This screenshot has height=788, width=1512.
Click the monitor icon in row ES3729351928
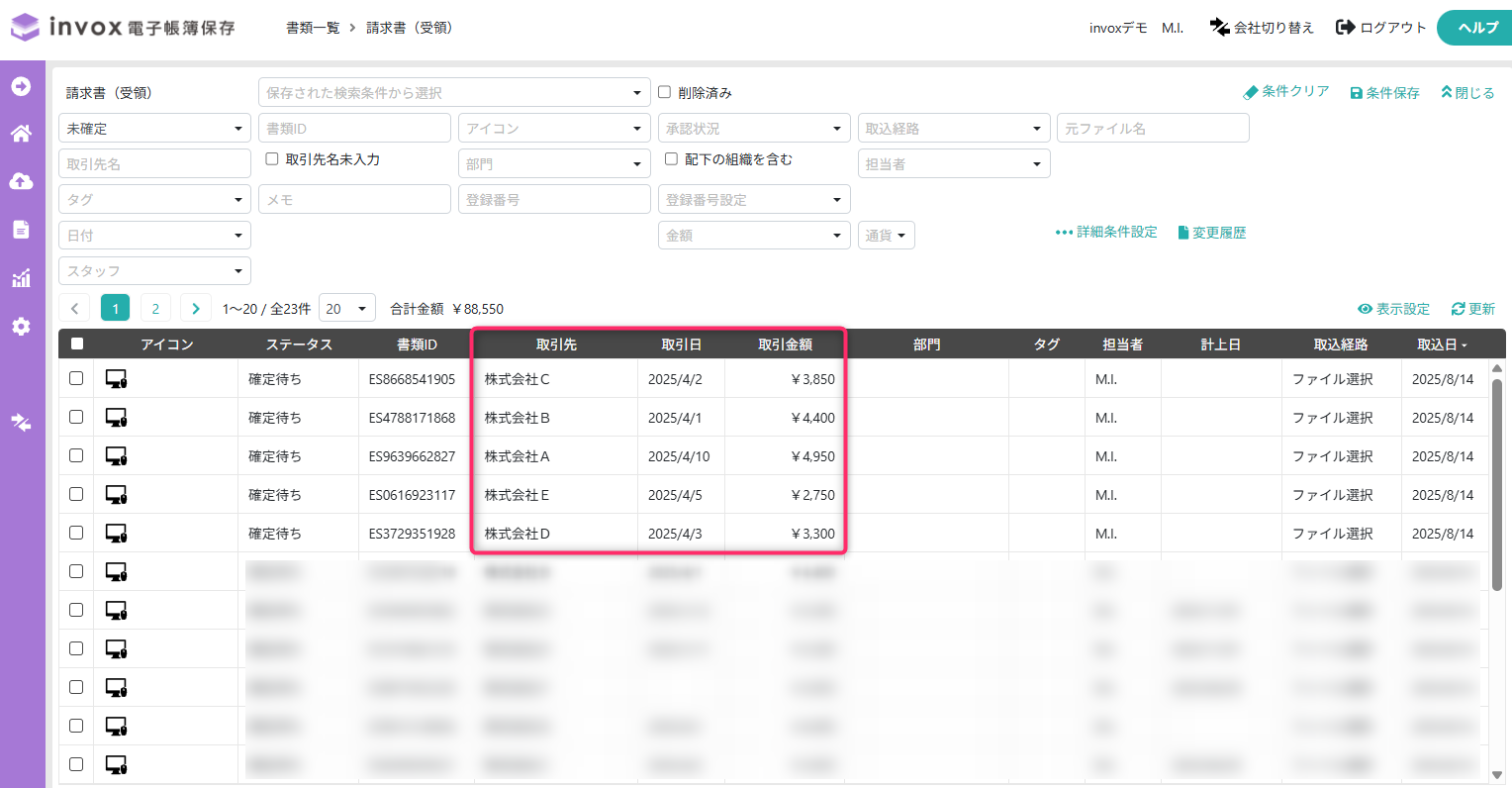pos(117,534)
